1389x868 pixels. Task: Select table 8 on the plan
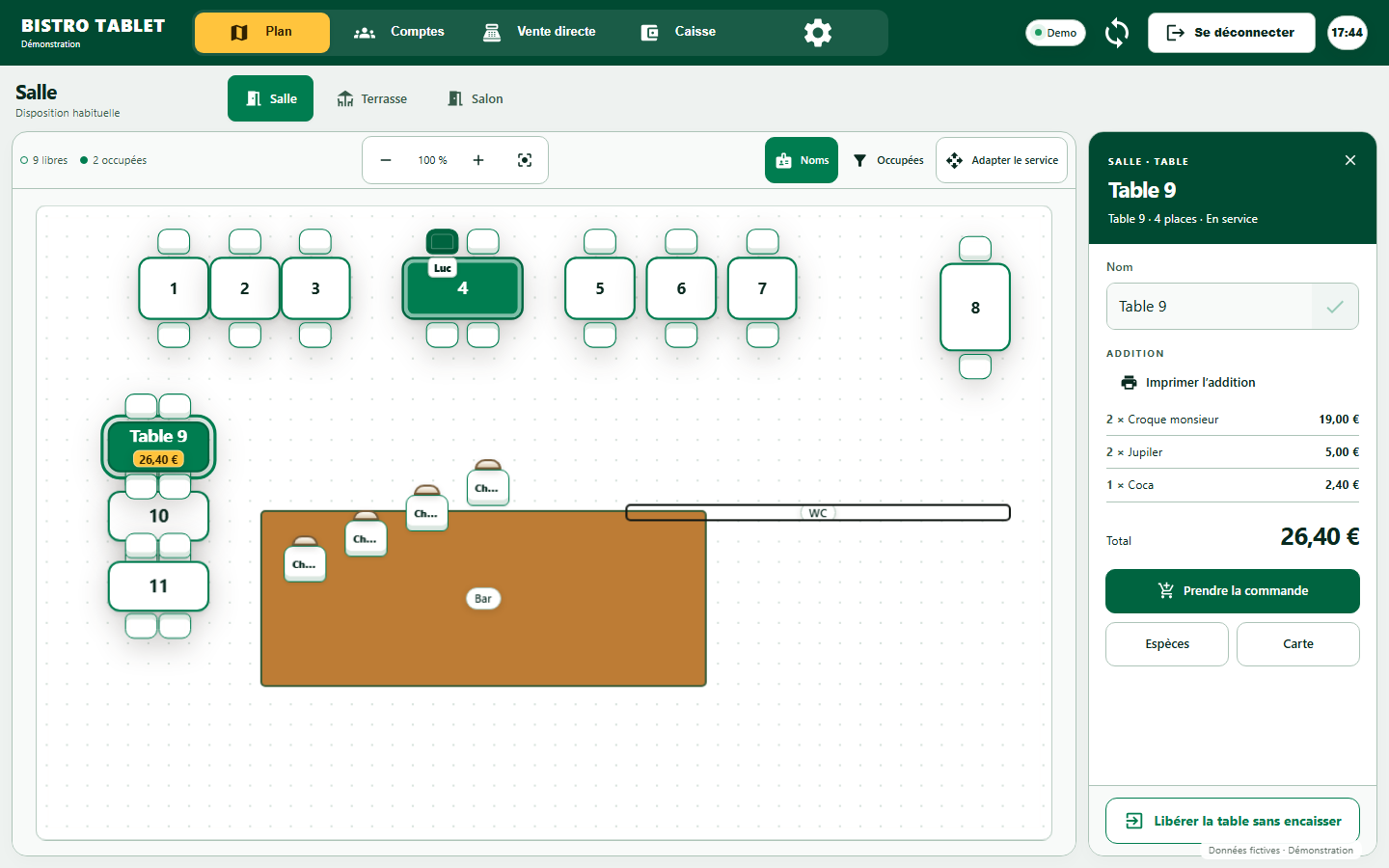(975, 308)
